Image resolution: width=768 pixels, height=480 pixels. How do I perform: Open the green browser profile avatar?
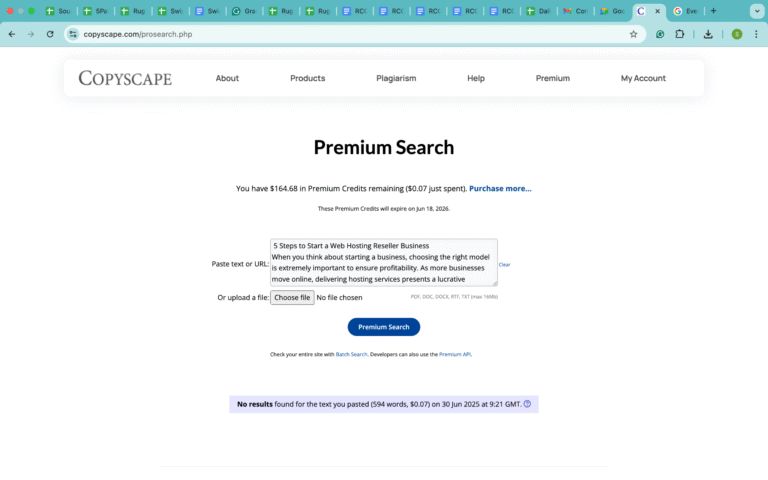click(737, 34)
